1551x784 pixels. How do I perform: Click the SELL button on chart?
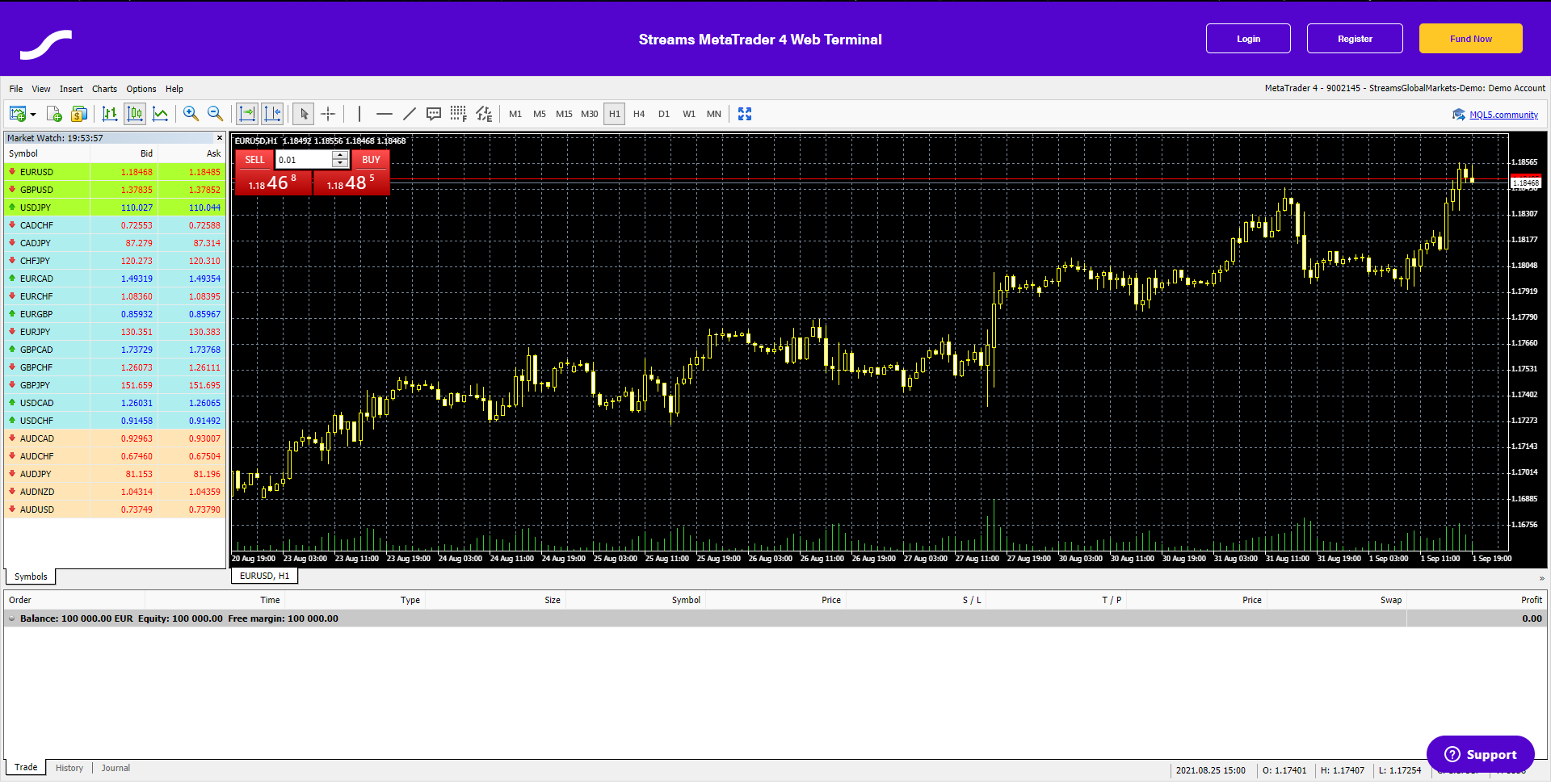[254, 160]
